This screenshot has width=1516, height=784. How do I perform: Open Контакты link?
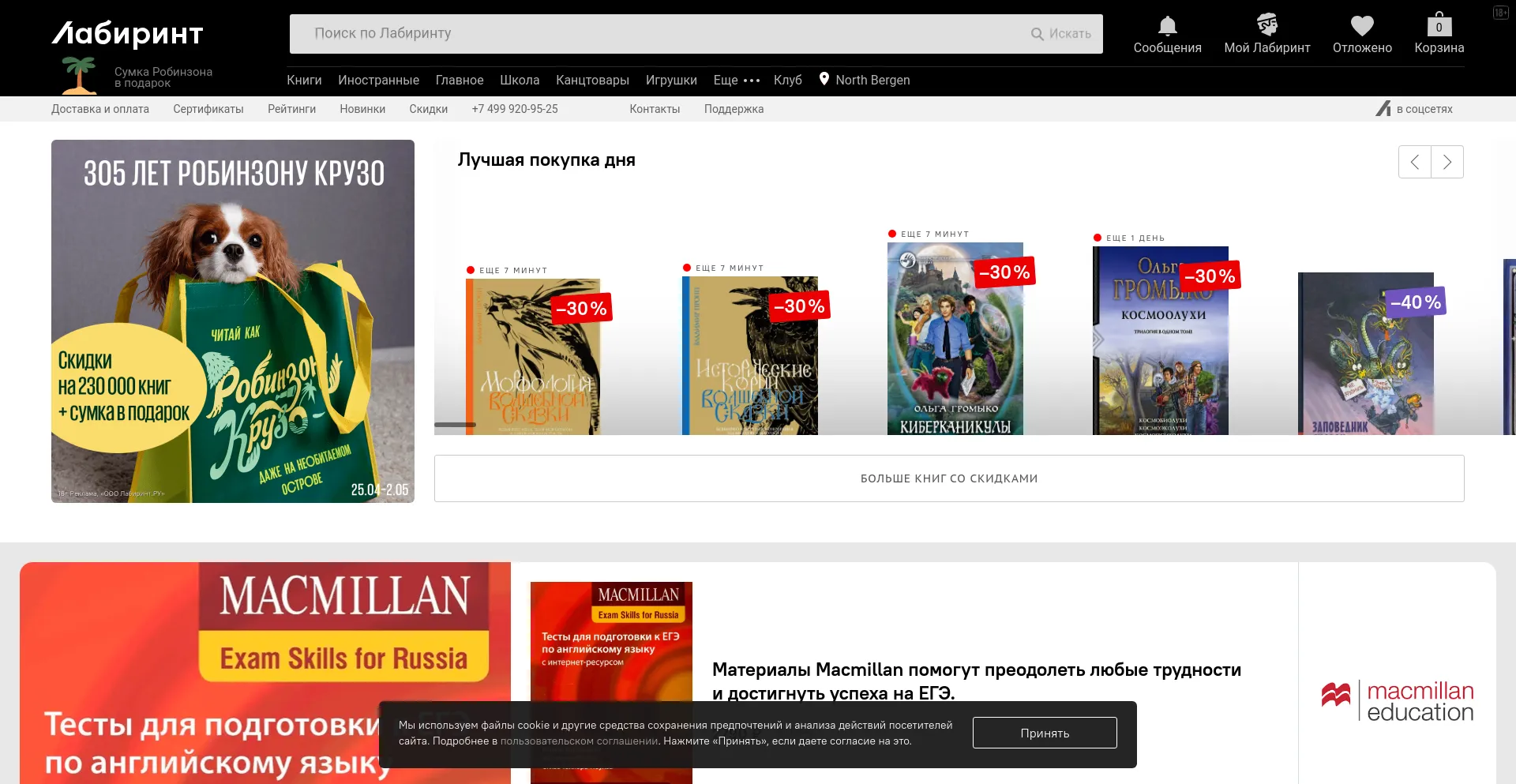(655, 109)
